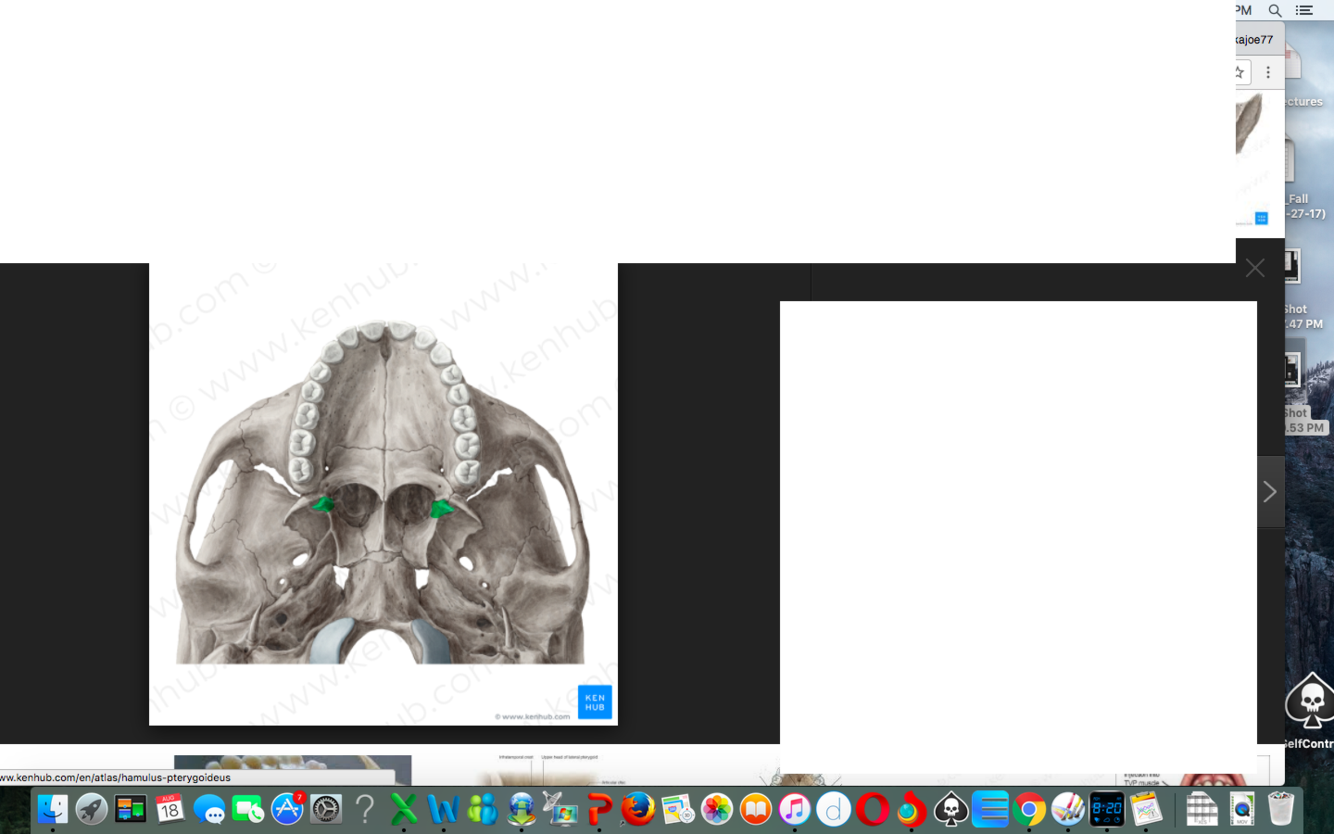Open Microsoft Messenger people icon
This screenshot has height=834, width=1334.
(482, 808)
